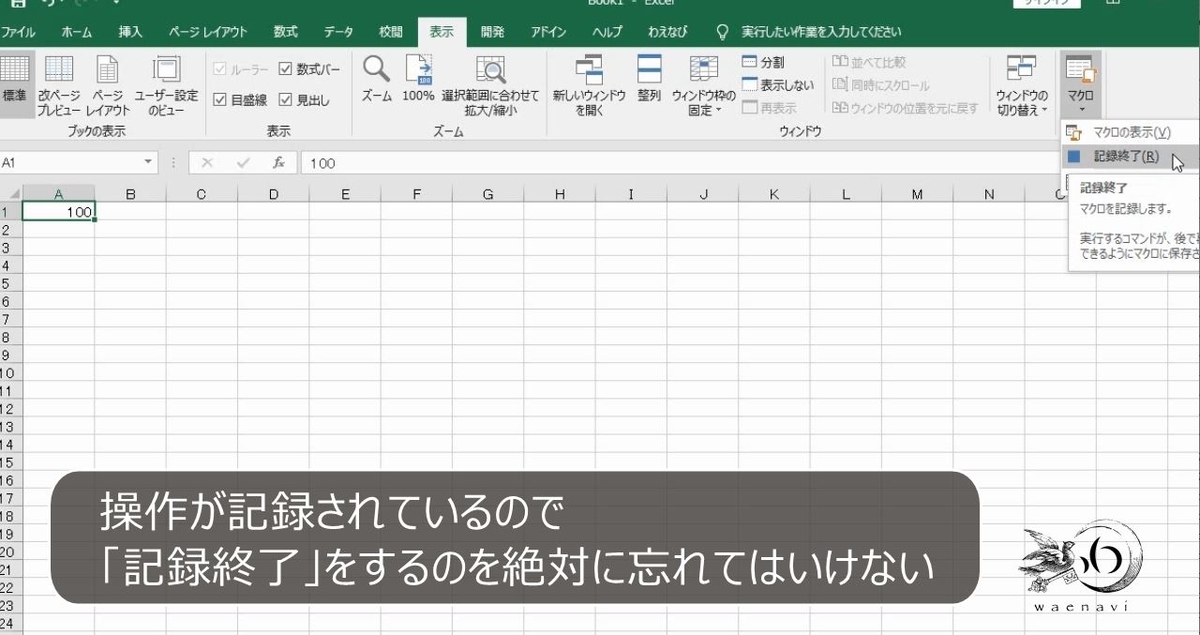Switch to the データ tab
The height and width of the screenshot is (635, 1200).
pyautogui.click(x=338, y=32)
